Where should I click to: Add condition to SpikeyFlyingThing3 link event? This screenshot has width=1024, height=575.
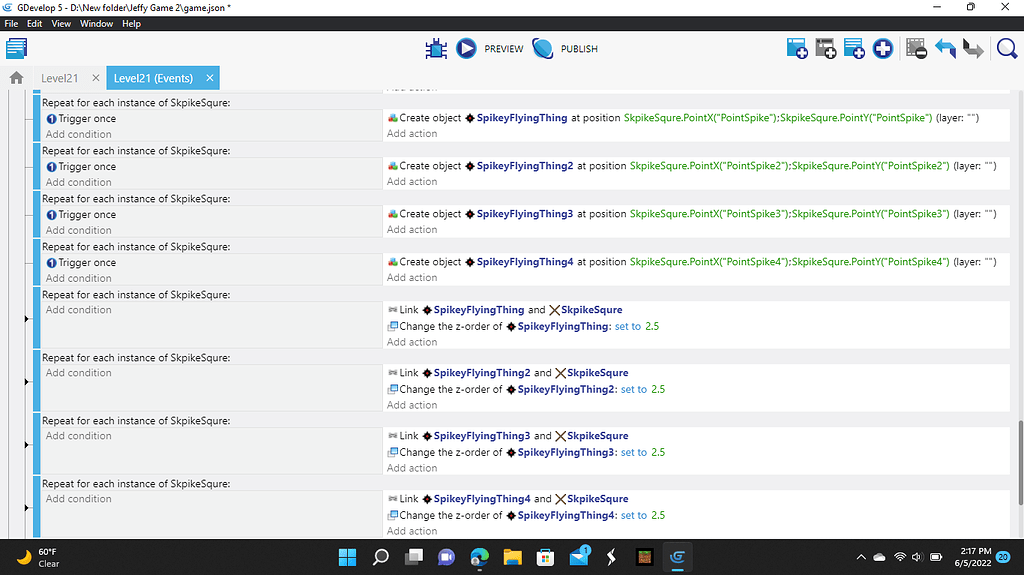pyautogui.click(x=78, y=436)
